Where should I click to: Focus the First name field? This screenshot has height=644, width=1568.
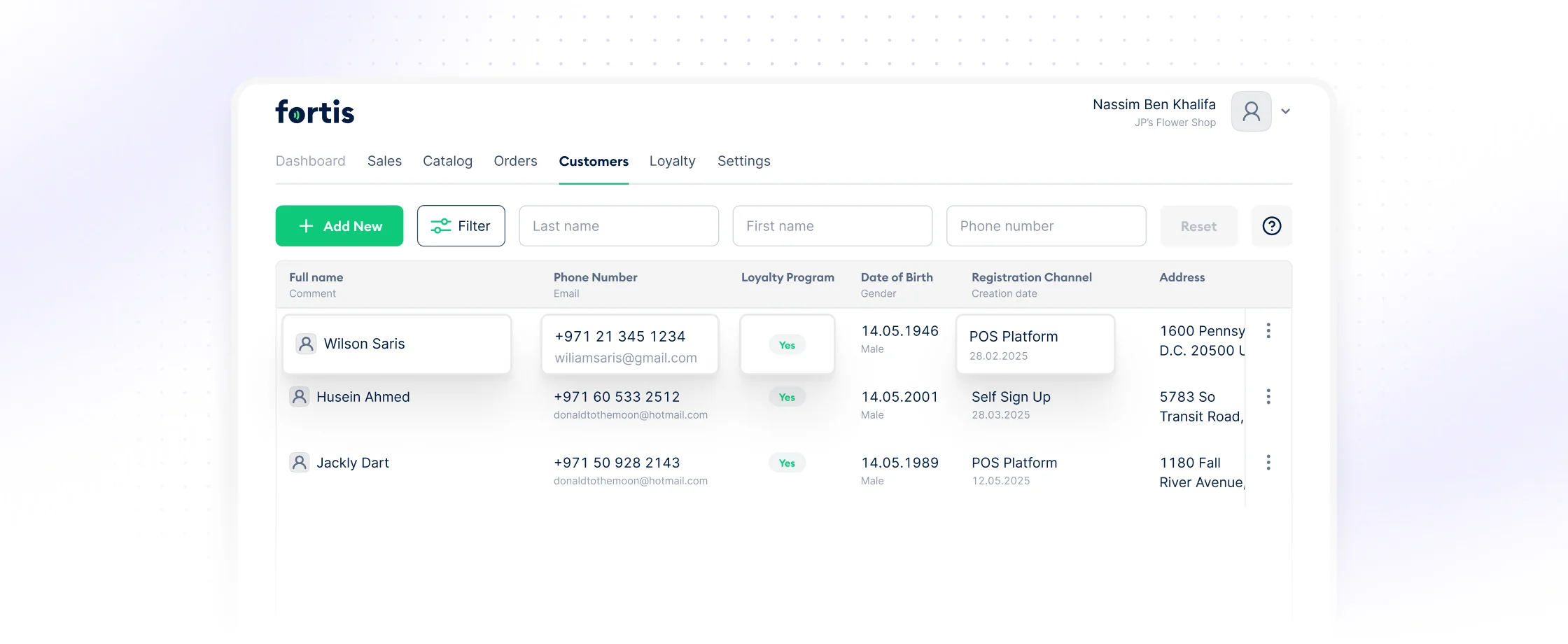[x=832, y=226]
